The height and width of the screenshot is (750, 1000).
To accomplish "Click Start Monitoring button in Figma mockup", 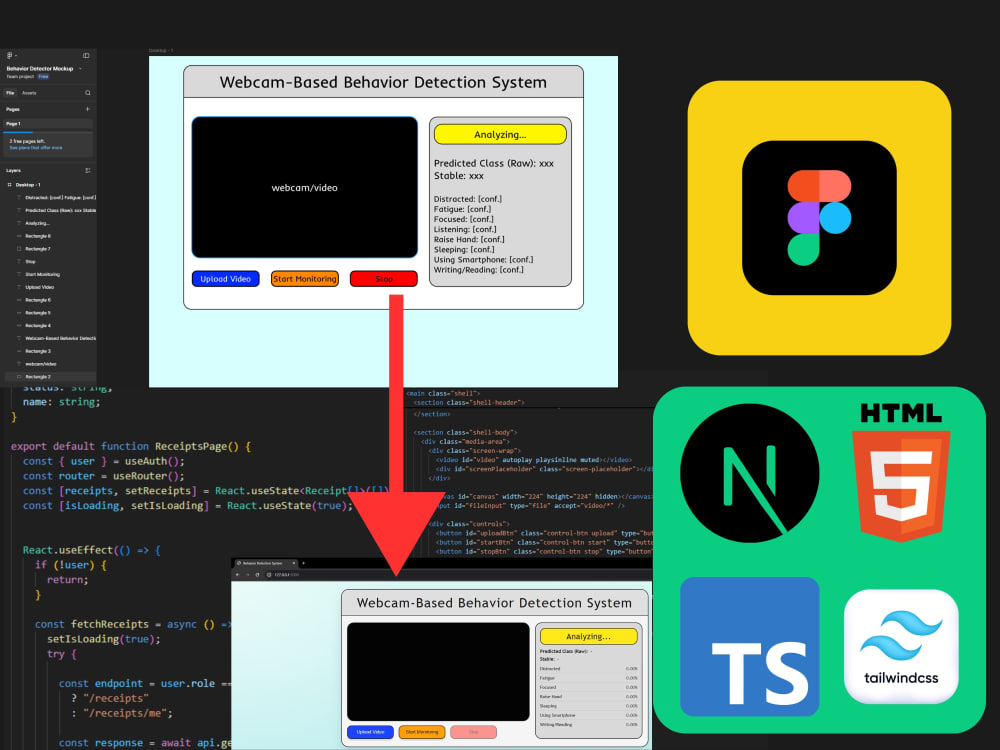I will point(305,279).
